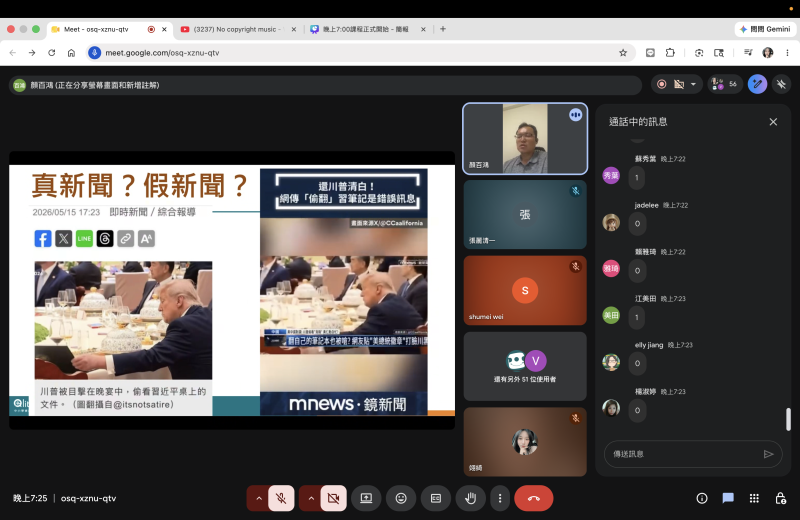Viewport: 800px width, 520px height.
Task: Open the media controls icon
Action: pos(748,53)
